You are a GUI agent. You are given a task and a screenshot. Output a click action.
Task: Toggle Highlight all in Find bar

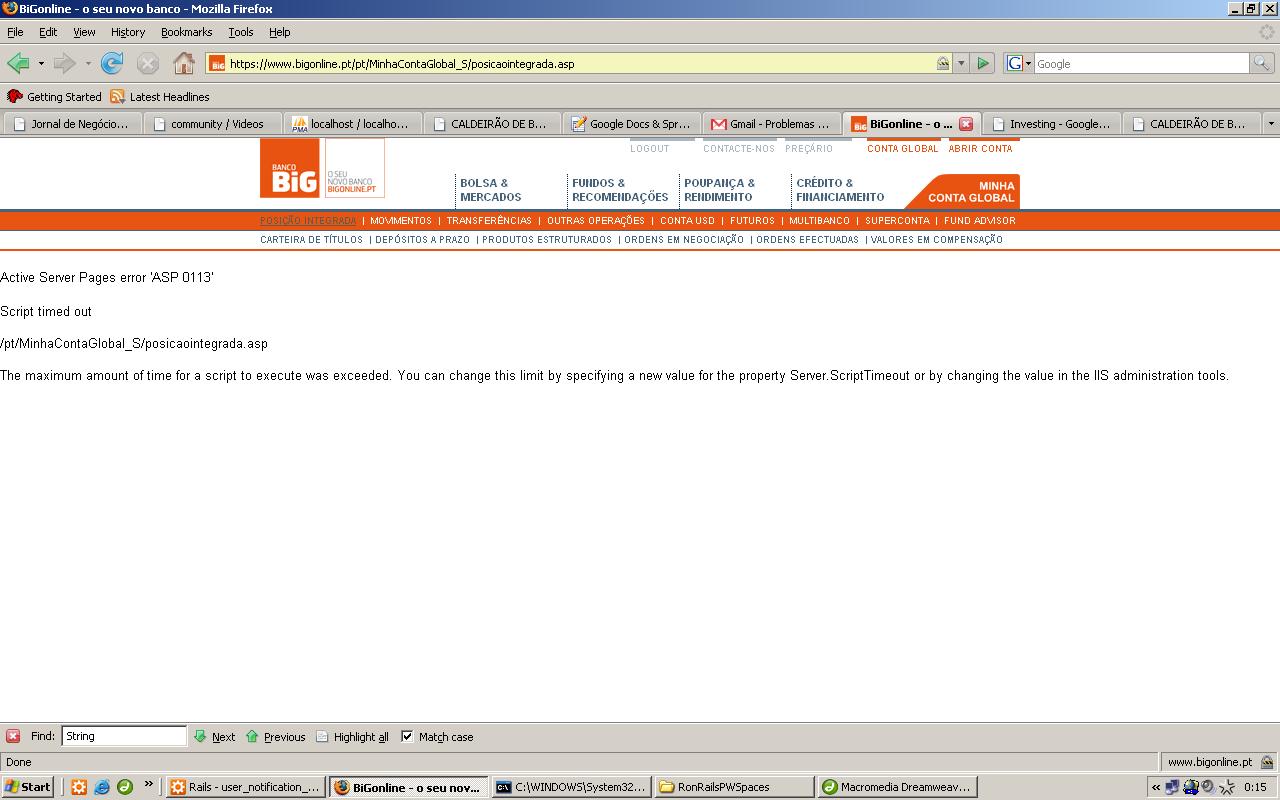[352, 737]
